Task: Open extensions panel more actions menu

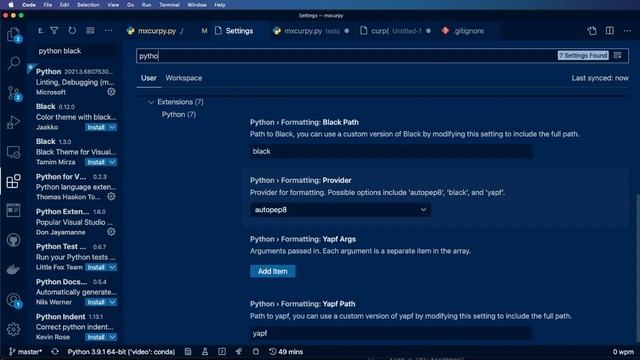Action: [x=108, y=31]
